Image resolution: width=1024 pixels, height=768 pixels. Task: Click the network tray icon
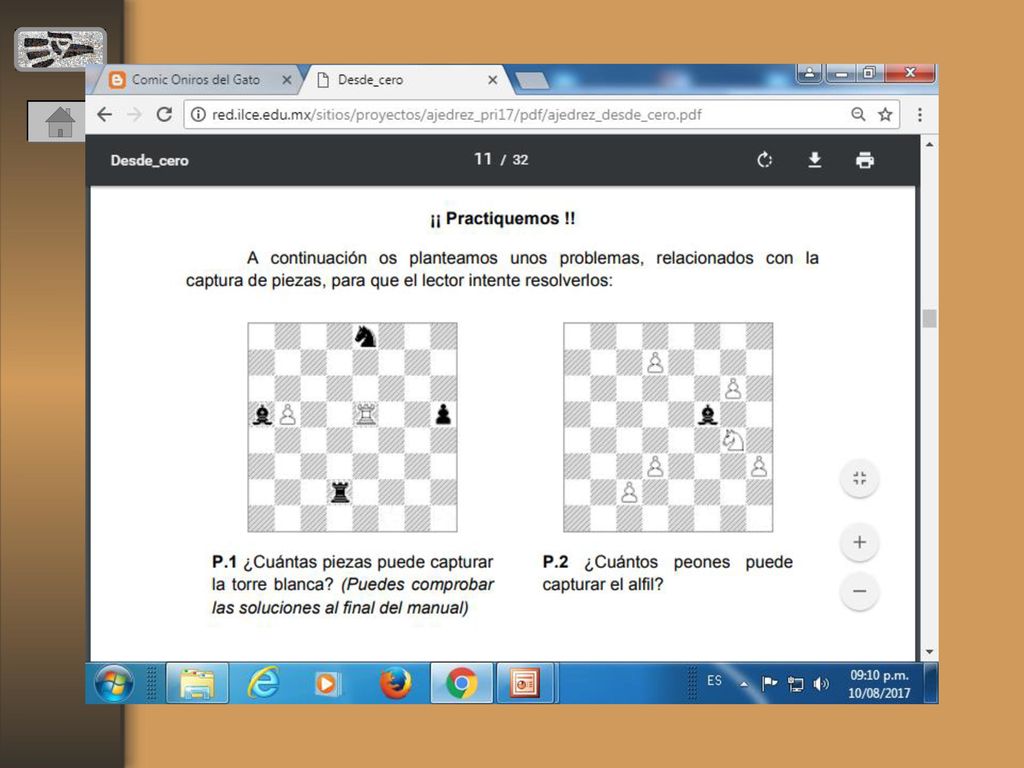(x=795, y=684)
